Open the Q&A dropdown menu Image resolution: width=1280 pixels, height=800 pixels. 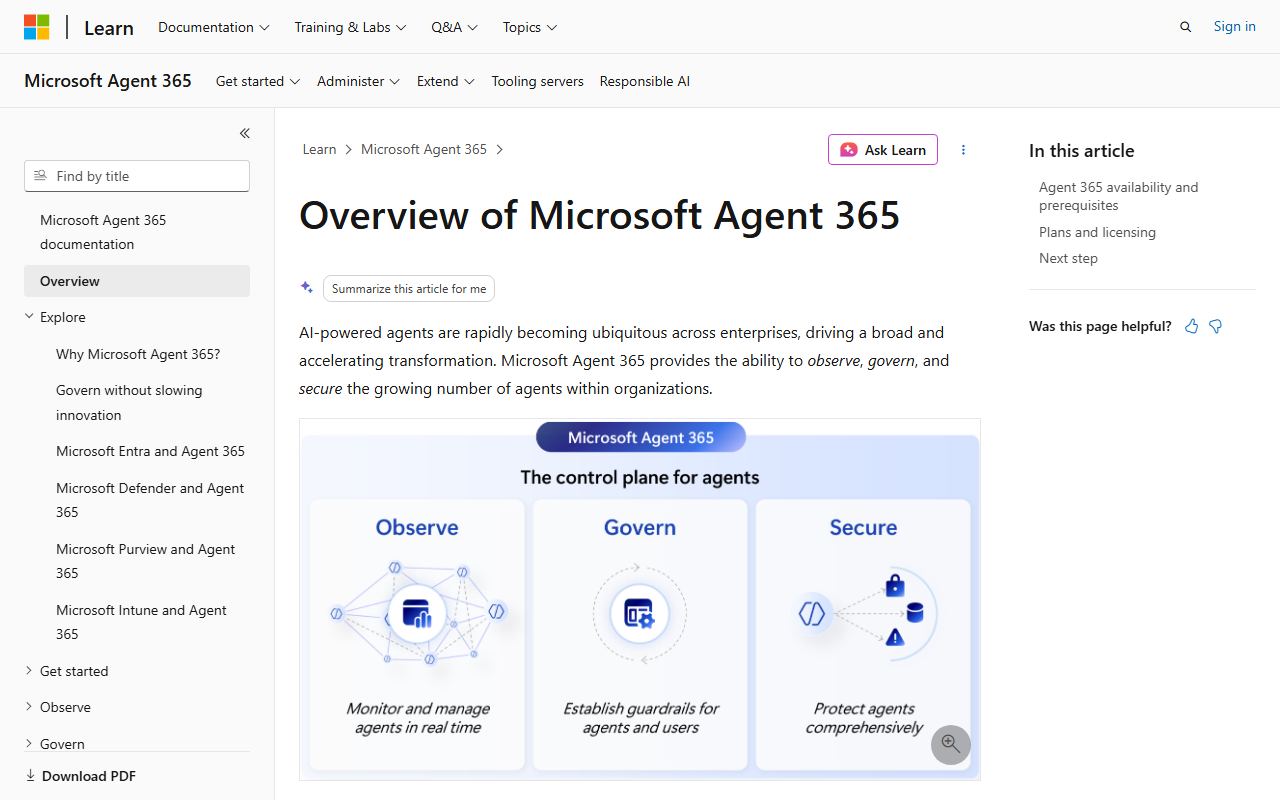454,27
